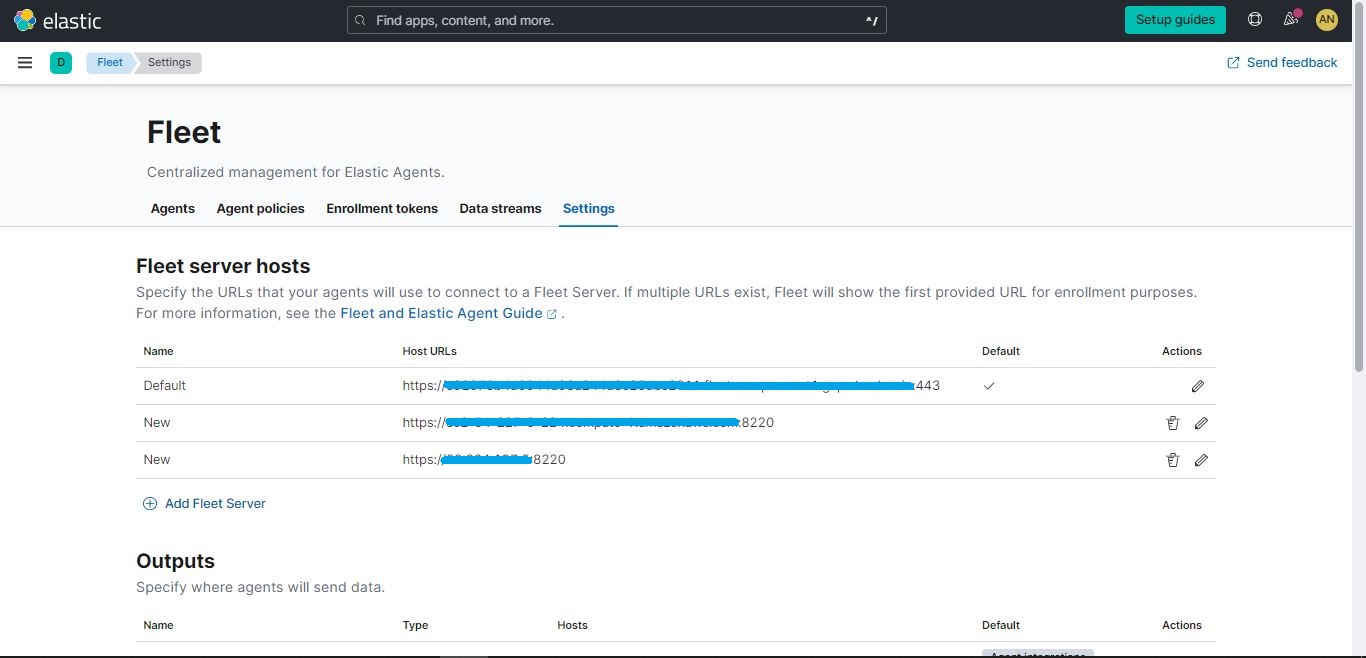Click the search magnifier icon
The image size is (1366, 658).
coord(360,20)
